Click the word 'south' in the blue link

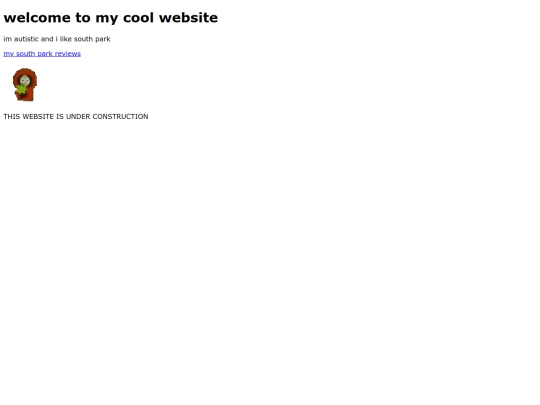click(x=26, y=54)
